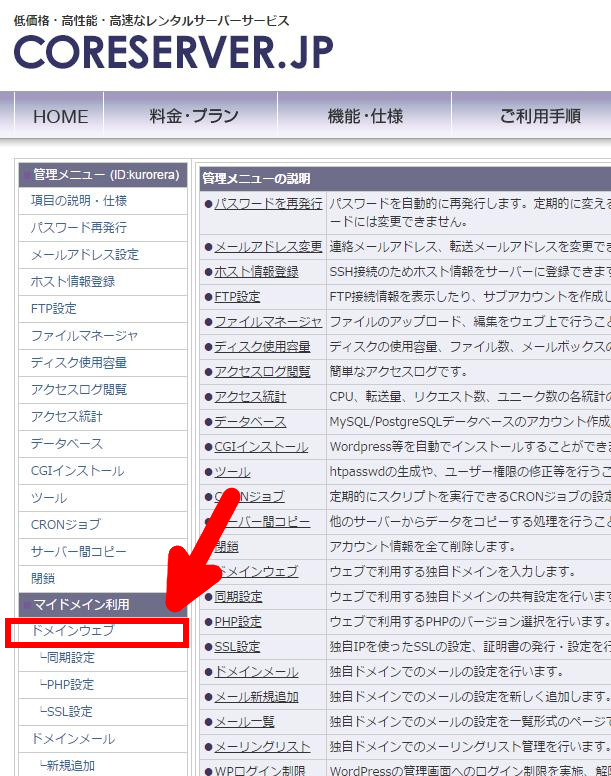This screenshot has height=776, width=611.
Task: Click ドメインメール link in table
Action: 256,672
